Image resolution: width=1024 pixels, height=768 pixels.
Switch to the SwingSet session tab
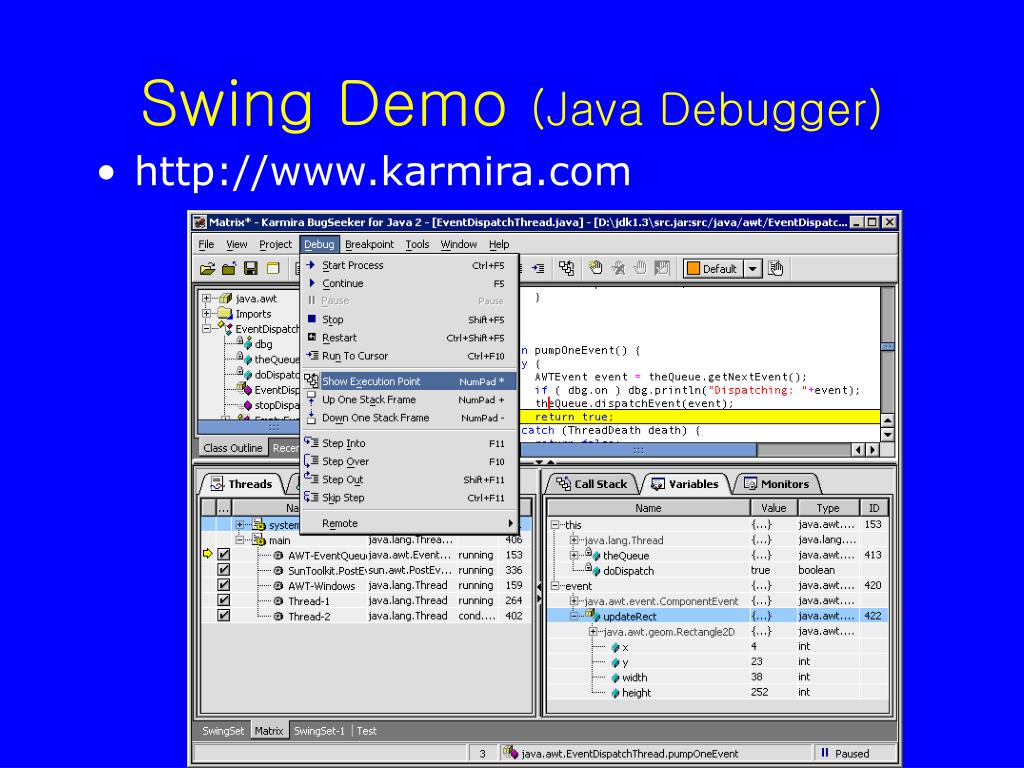click(x=223, y=731)
